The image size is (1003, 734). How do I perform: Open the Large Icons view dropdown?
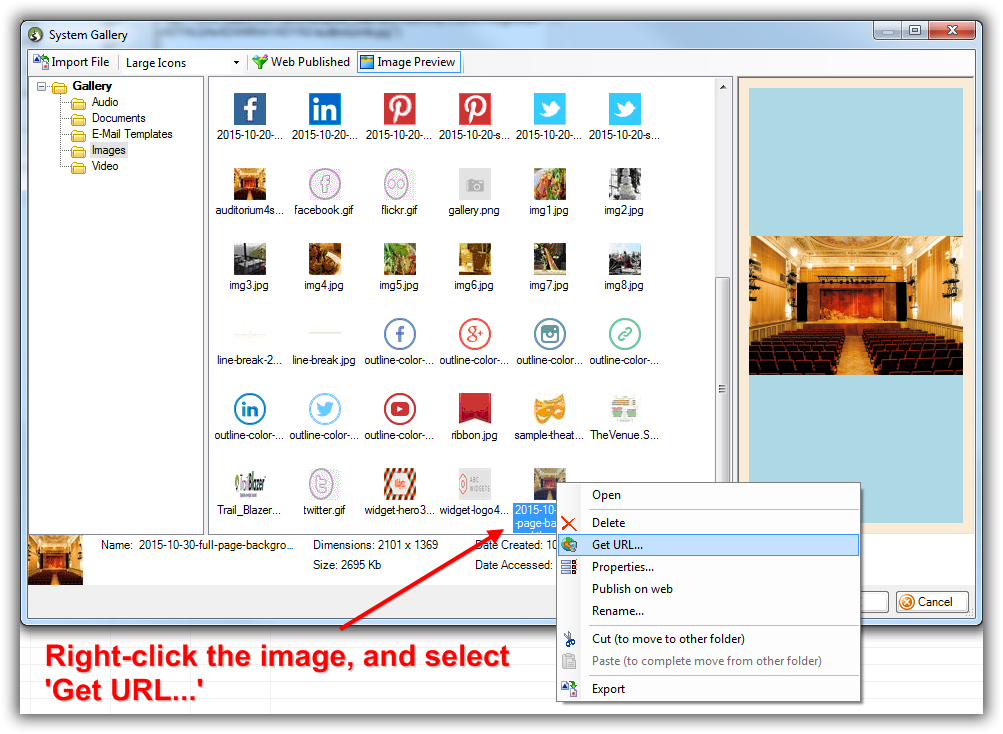click(x=236, y=63)
